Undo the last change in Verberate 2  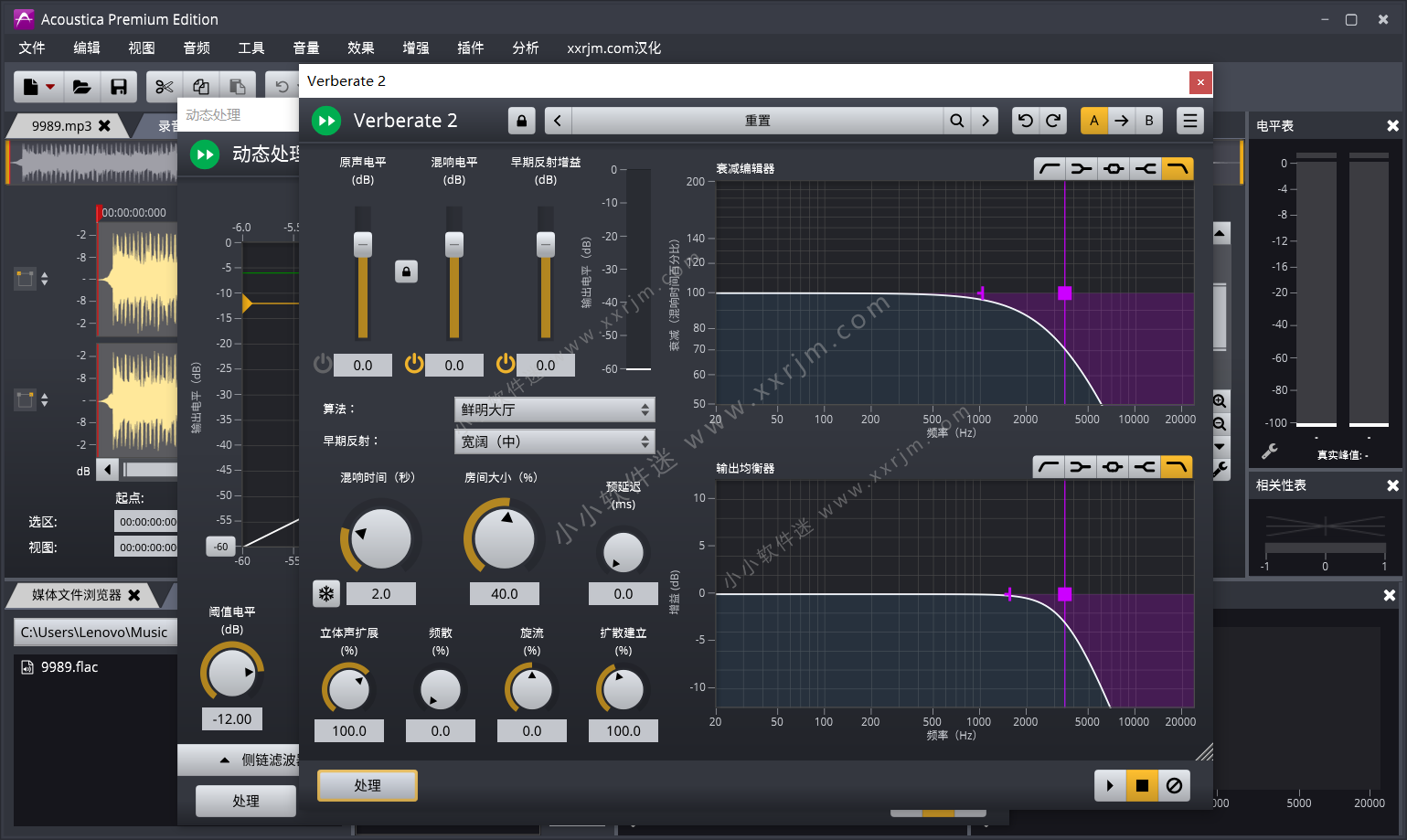pos(1026,121)
